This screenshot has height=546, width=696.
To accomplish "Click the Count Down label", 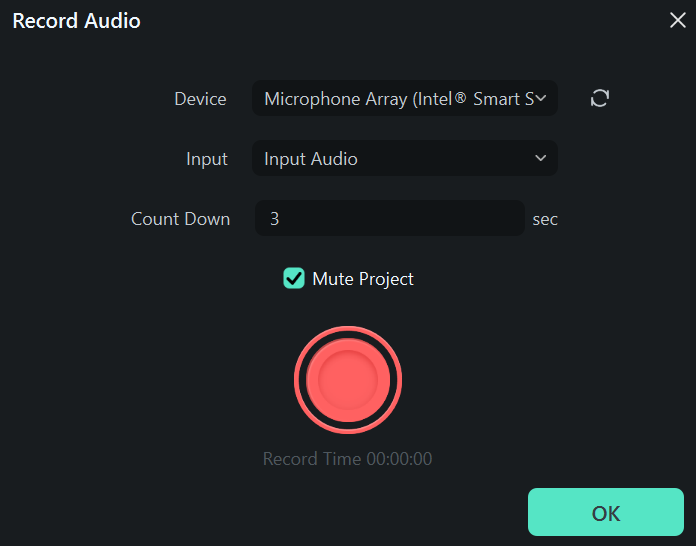I will tap(180, 219).
